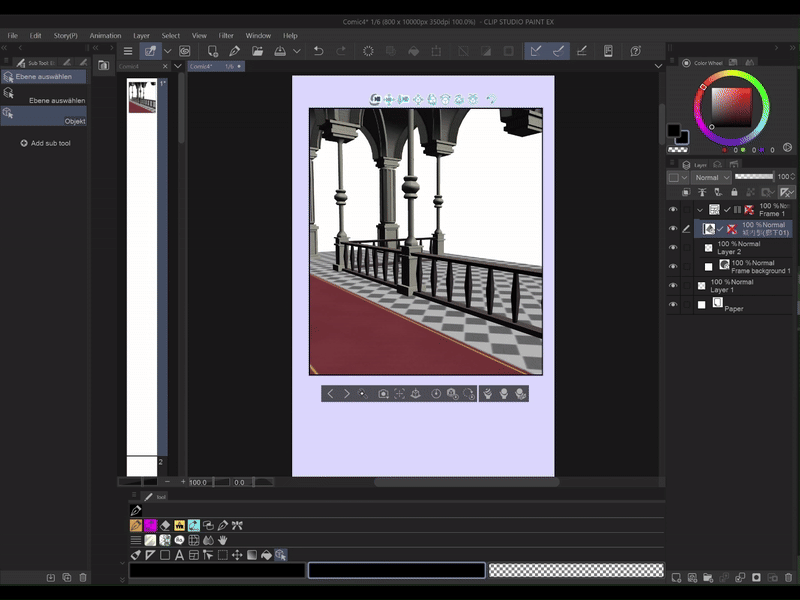Click the camera icon on the 3D object launcher
The image size is (800, 600).
[x=383, y=394]
